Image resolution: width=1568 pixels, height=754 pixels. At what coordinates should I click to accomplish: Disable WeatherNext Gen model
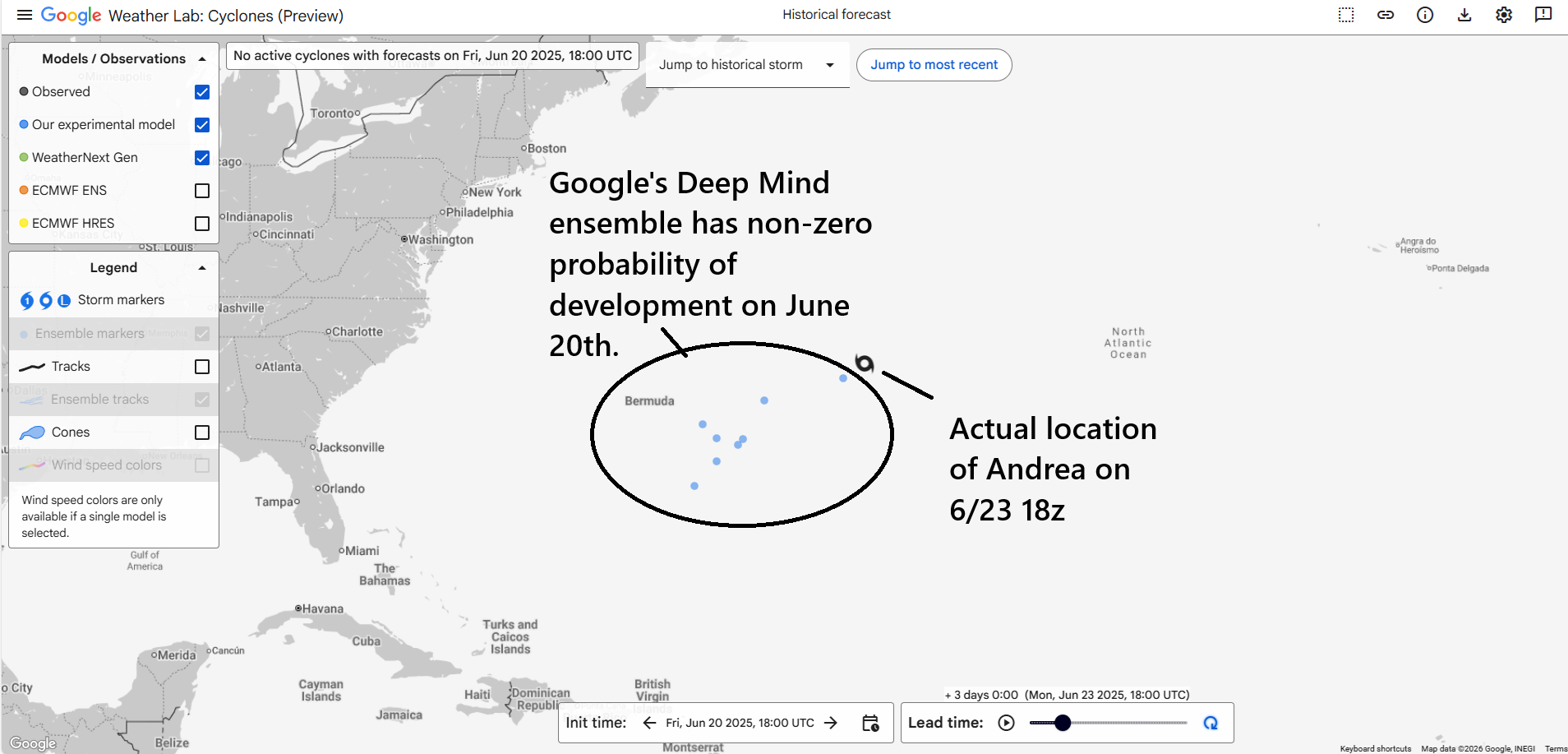202,158
